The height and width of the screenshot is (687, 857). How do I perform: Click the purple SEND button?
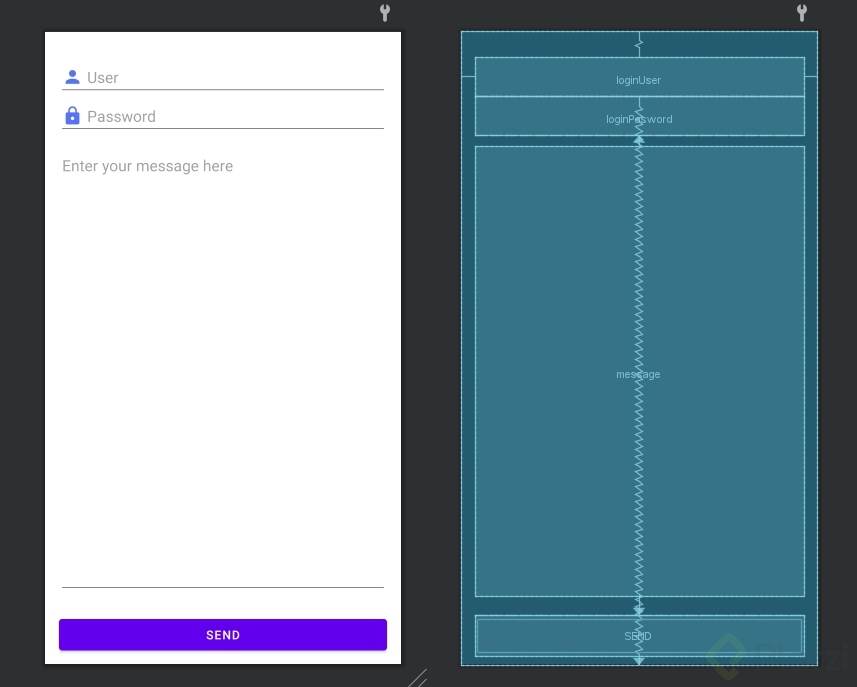pyautogui.click(x=223, y=635)
